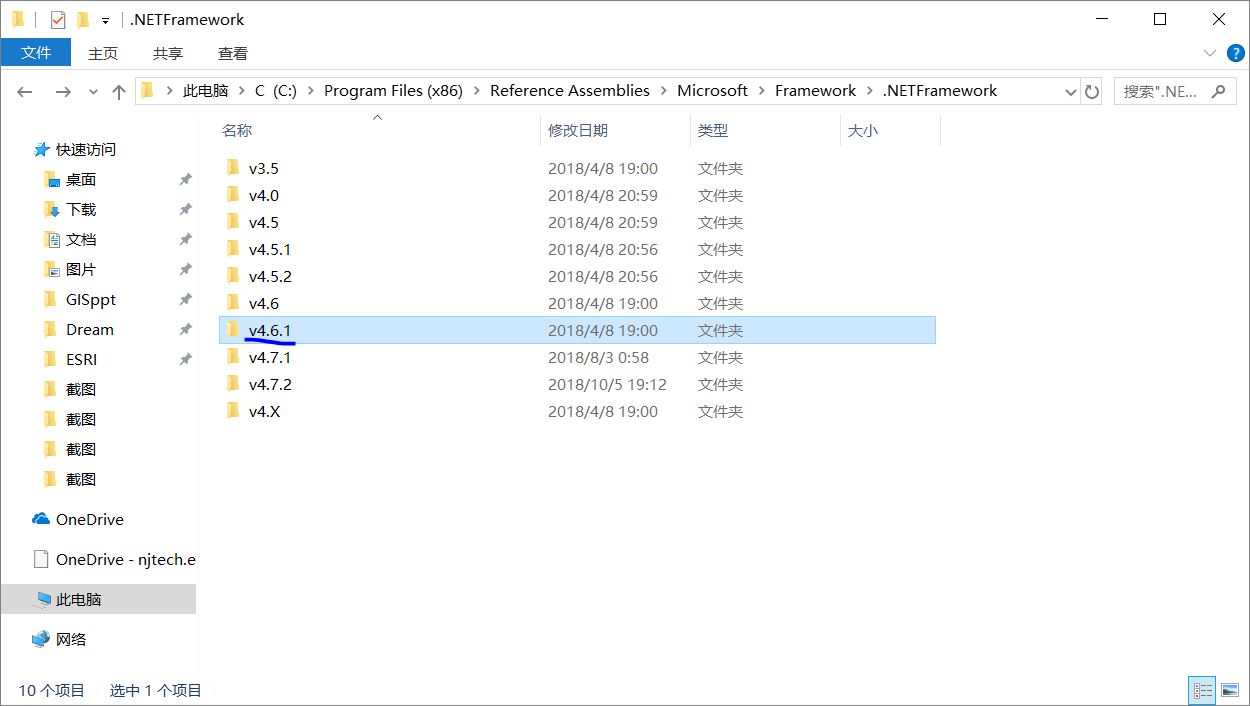Click 此电脑 in the address bar
This screenshot has height=706, width=1250.
[205, 90]
